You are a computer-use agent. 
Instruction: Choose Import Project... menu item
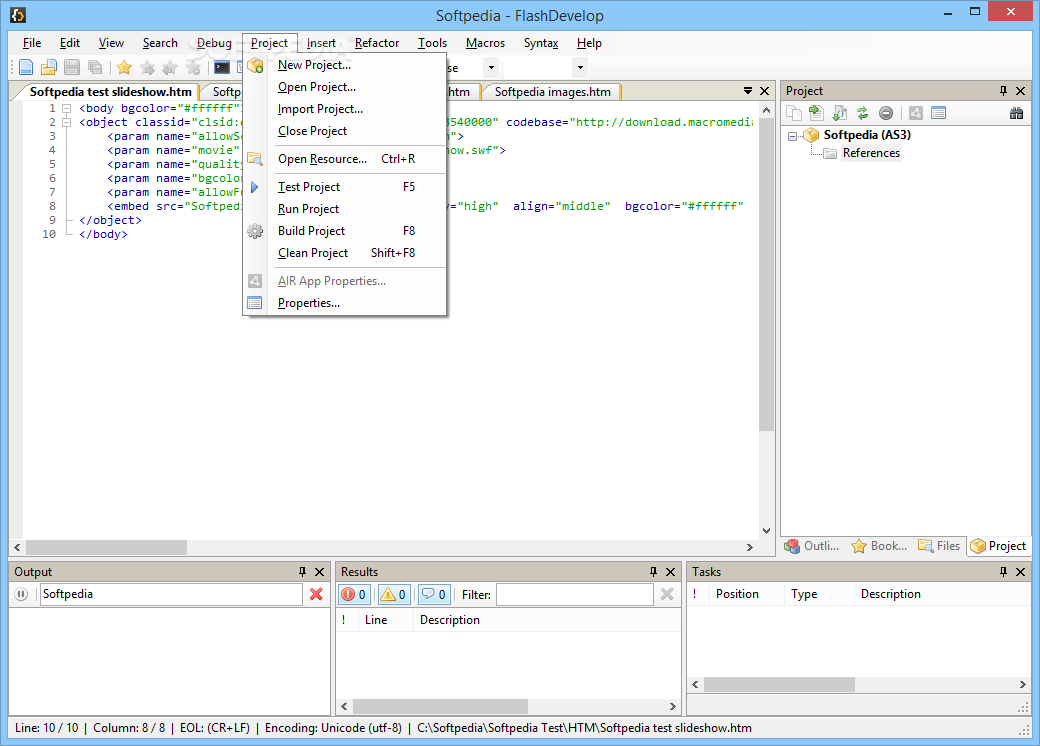pyautogui.click(x=344, y=109)
